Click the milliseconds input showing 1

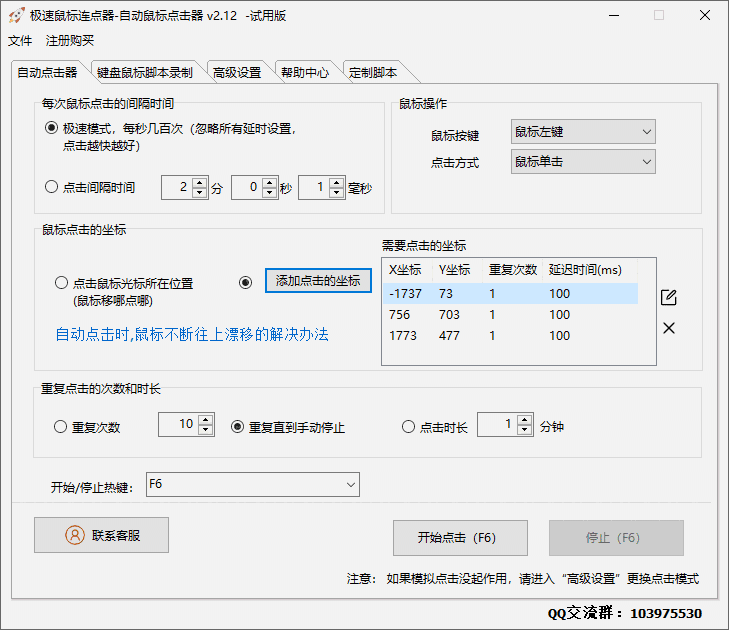pyautogui.click(x=314, y=187)
